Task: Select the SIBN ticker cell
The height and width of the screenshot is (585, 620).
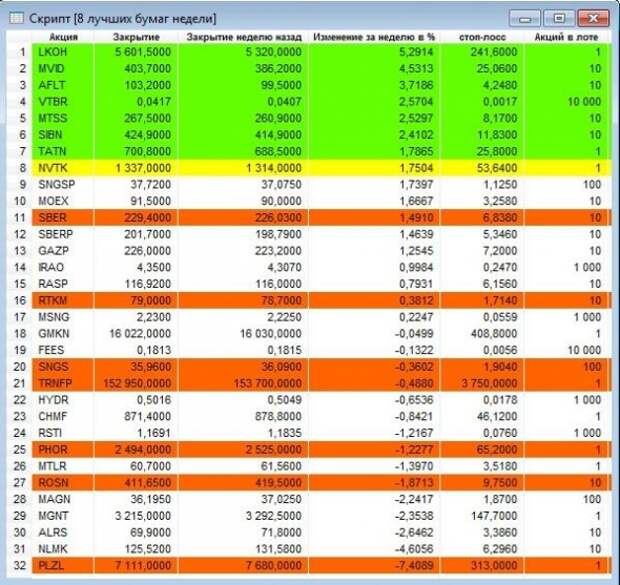Action: pyautogui.click(x=63, y=135)
